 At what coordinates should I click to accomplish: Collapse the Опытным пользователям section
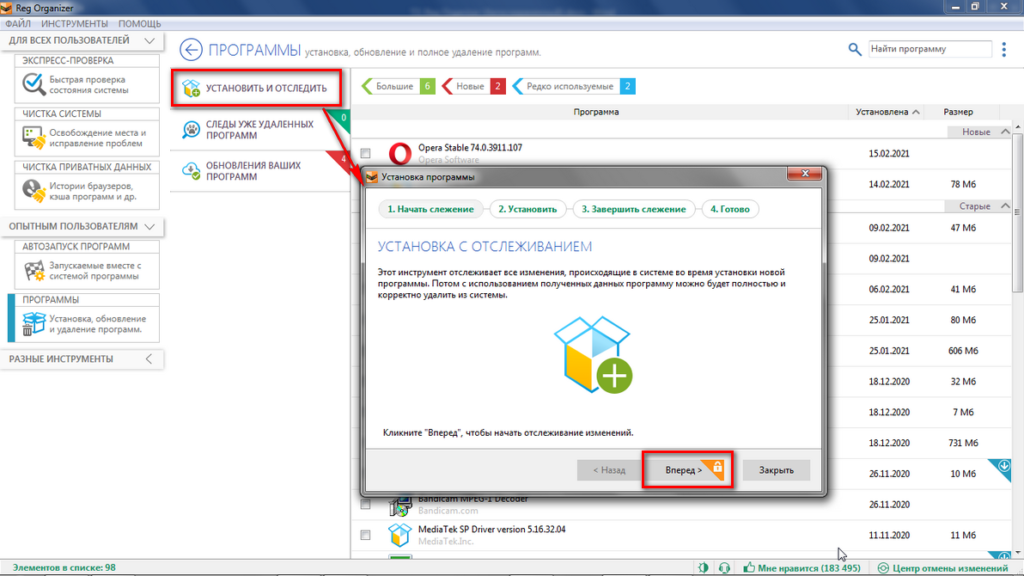coord(148,227)
